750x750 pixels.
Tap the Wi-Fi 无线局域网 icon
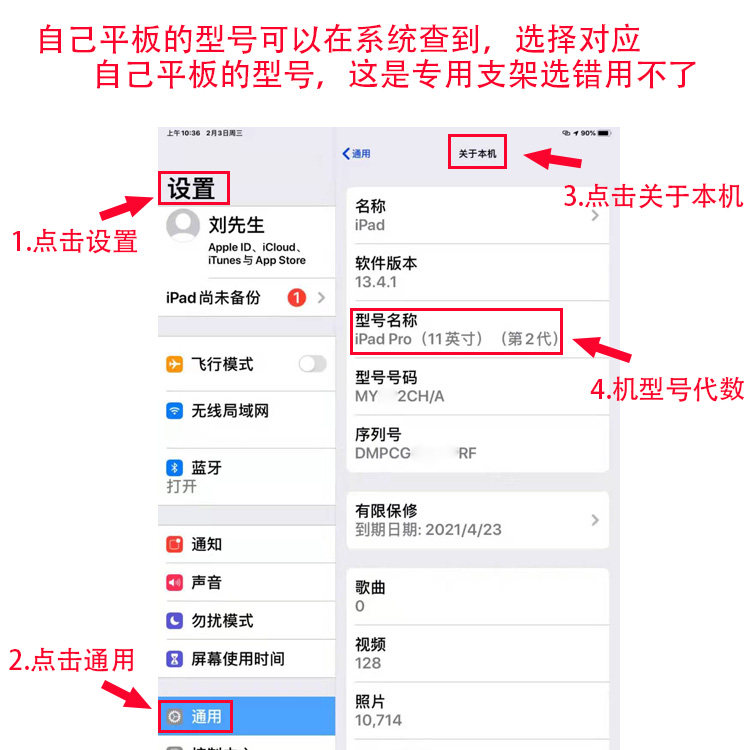pyautogui.click(x=174, y=410)
